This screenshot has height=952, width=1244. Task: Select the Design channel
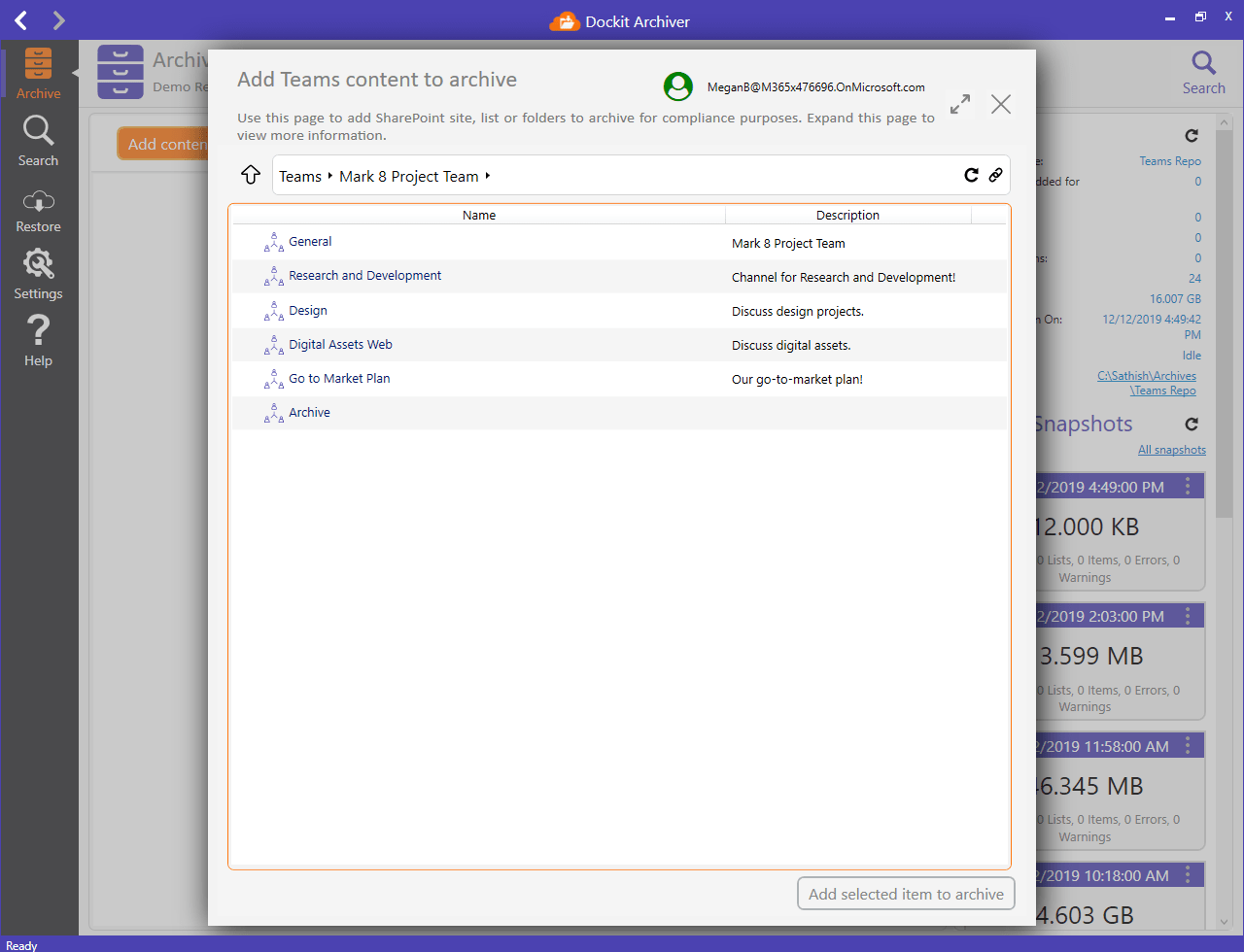point(619,311)
